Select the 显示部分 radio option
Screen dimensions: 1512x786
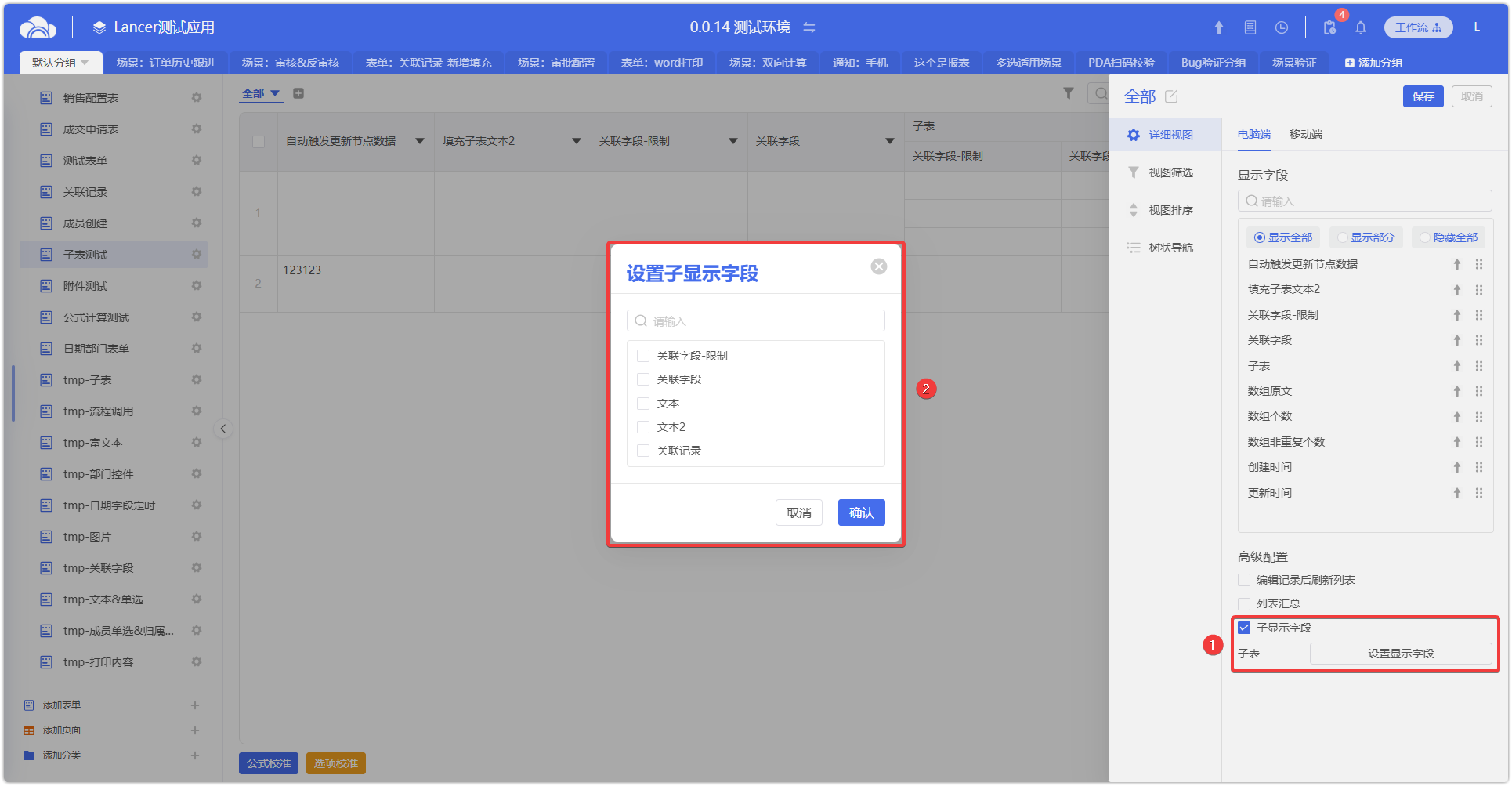1343,237
